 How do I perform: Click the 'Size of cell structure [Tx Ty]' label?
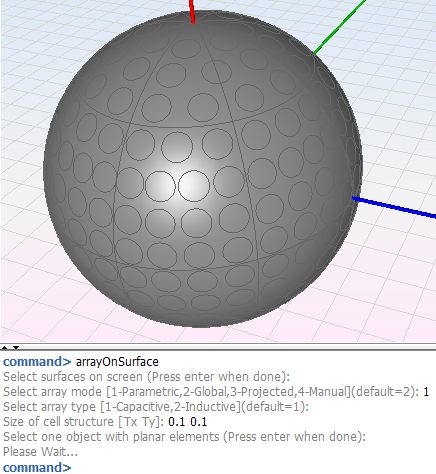point(83,422)
